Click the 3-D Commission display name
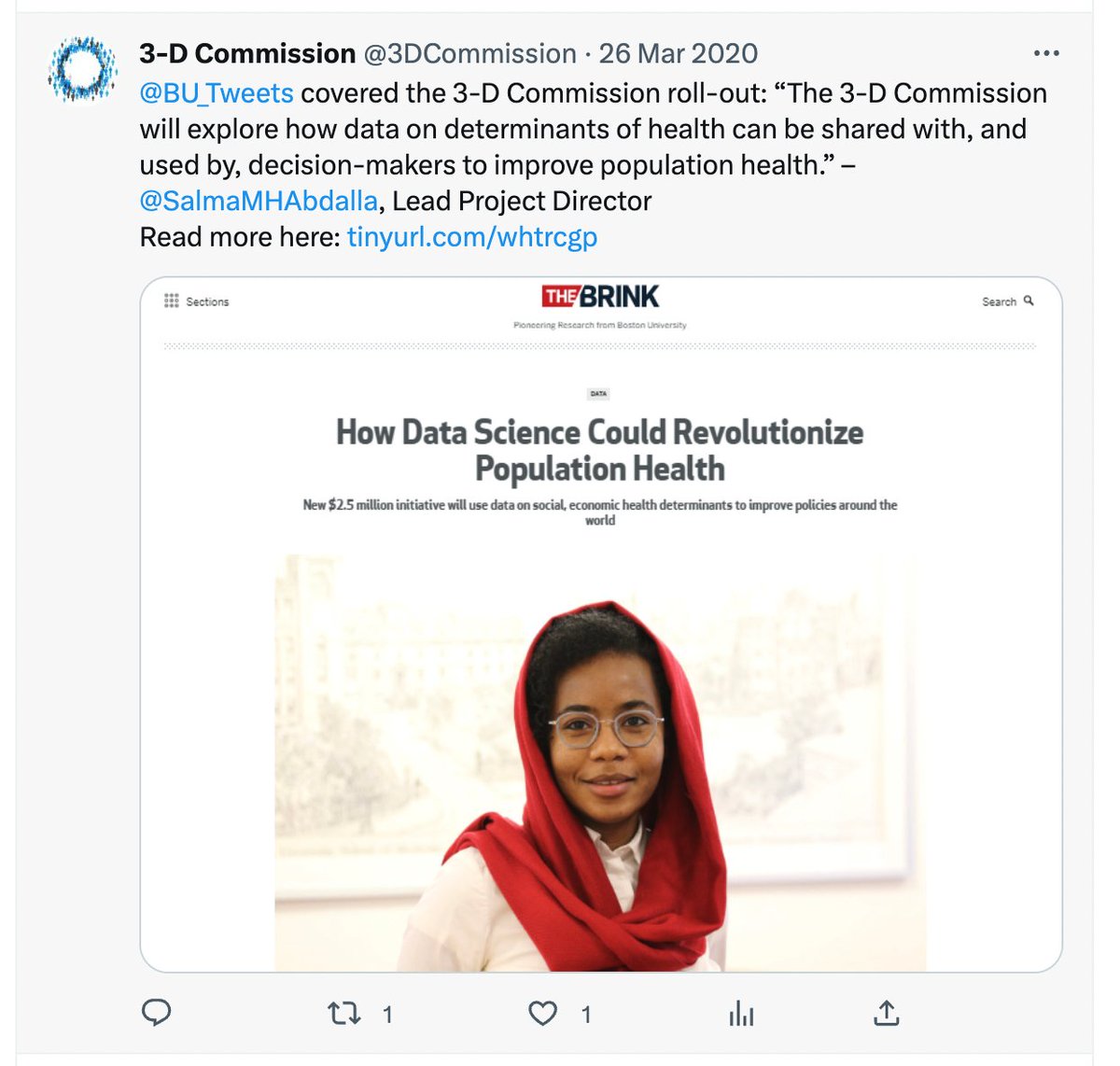The height and width of the screenshot is (1066, 1120). (247, 53)
